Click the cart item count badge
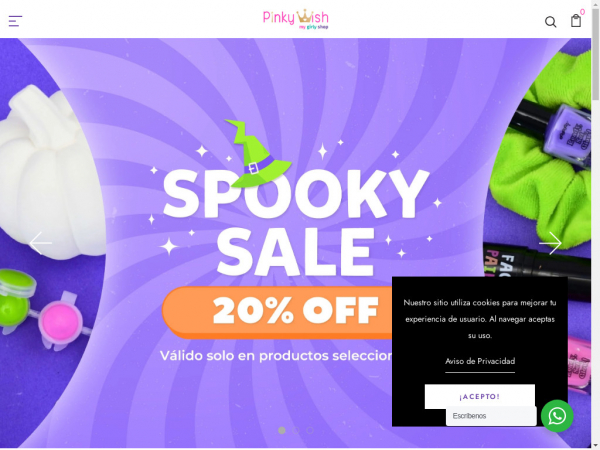Viewport: 600px width, 450px height. [582, 12]
